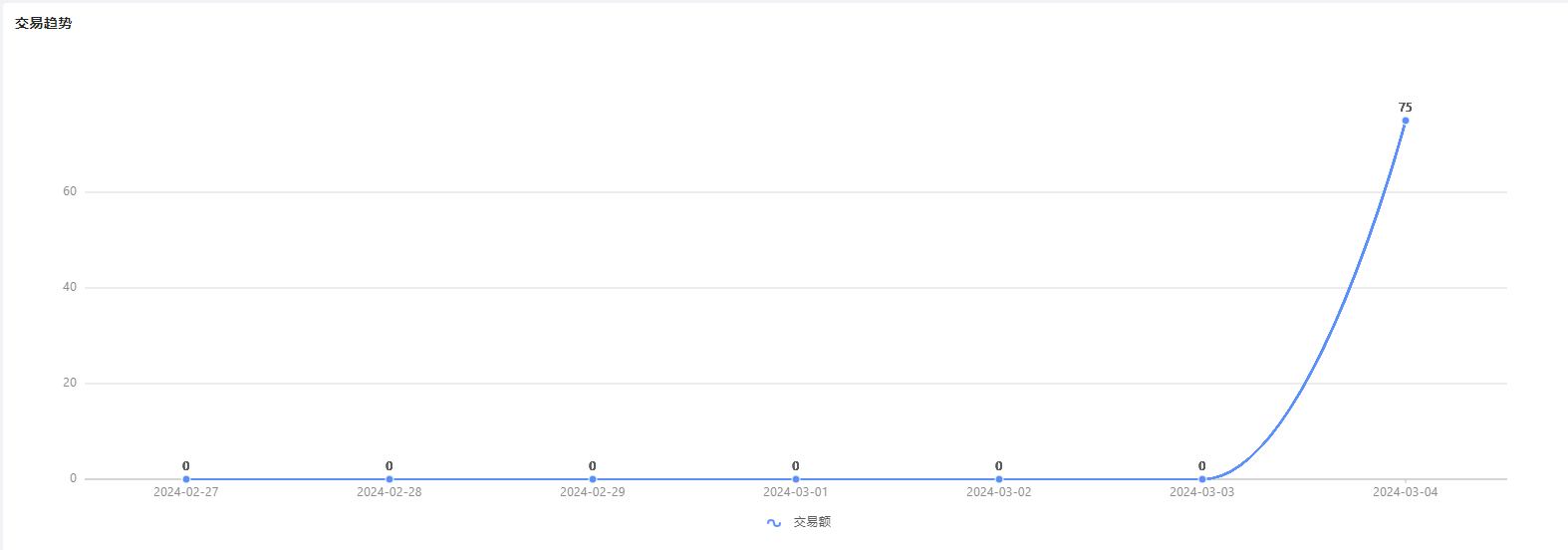1568x550 pixels.
Task: Click the data point for 2024-03-01
Action: [x=796, y=479]
